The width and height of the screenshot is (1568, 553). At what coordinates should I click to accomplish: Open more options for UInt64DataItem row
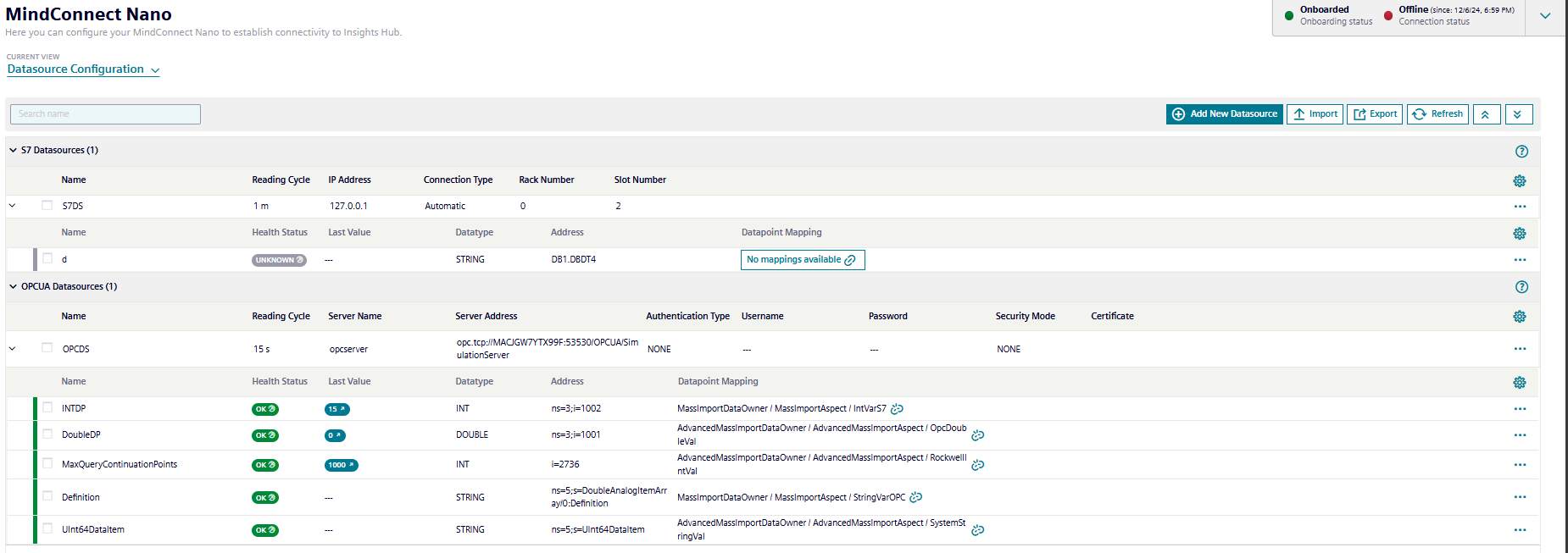1520,530
